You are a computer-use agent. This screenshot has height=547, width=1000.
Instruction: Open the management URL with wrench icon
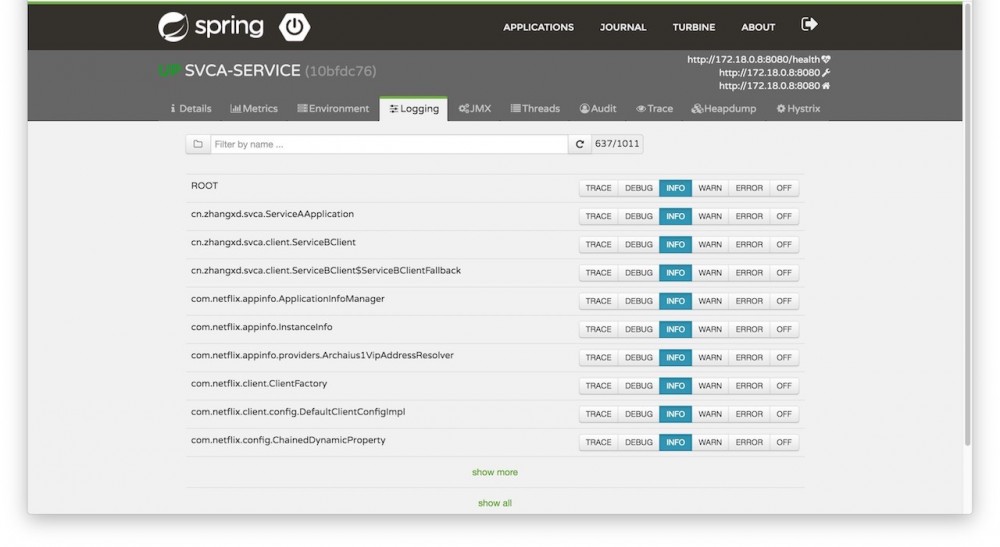click(774, 73)
